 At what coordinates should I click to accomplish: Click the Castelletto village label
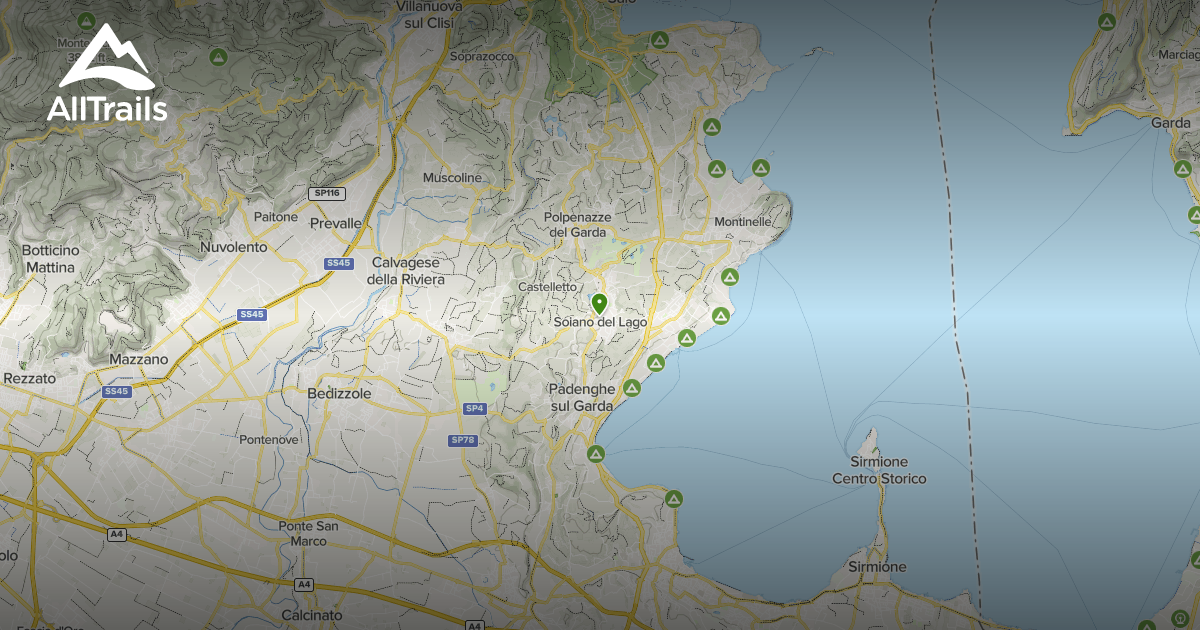point(548,284)
